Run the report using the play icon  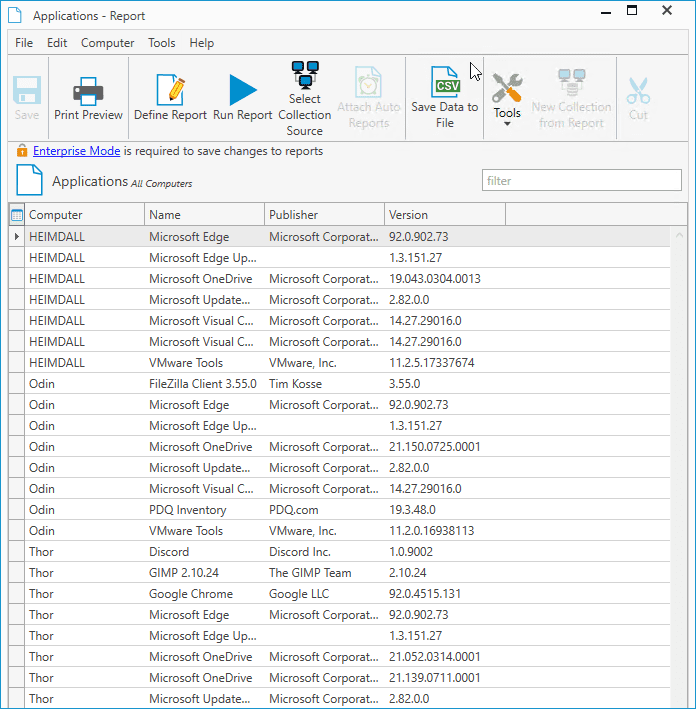pyautogui.click(x=243, y=90)
